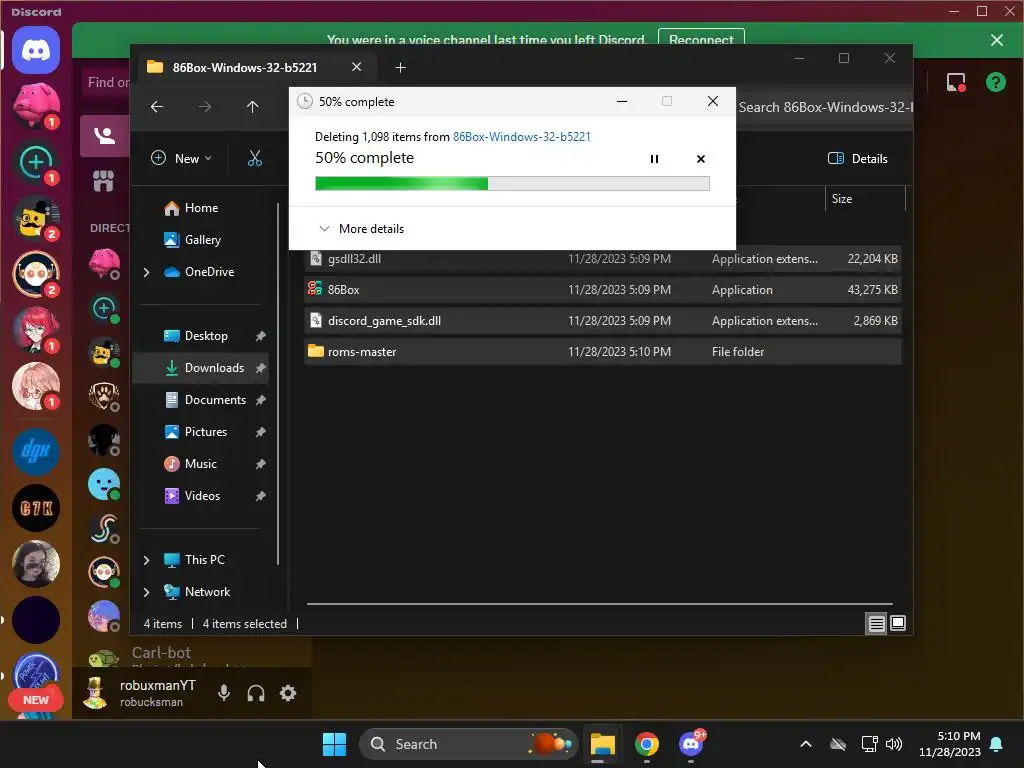The image size is (1024, 768).
Task: Deafen audio with headphones icon
Action: [x=256, y=693]
